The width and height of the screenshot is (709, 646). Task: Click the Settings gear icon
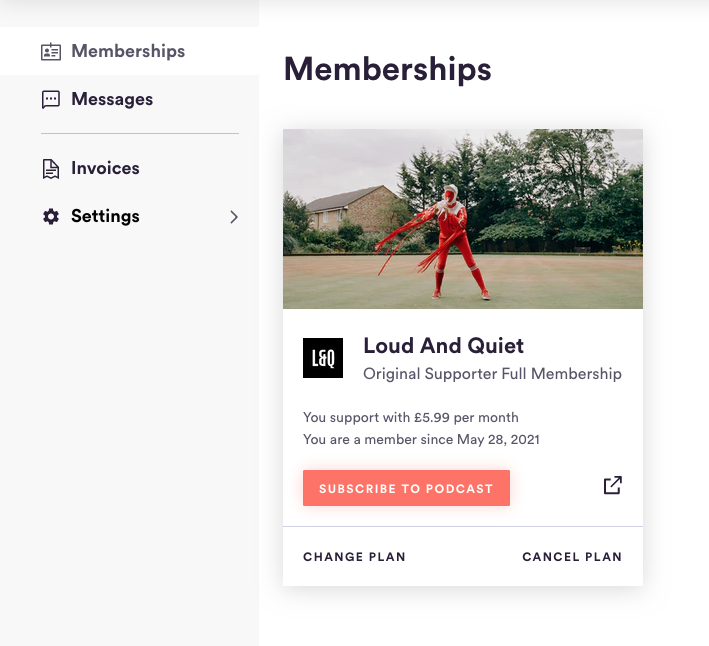[x=51, y=217]
